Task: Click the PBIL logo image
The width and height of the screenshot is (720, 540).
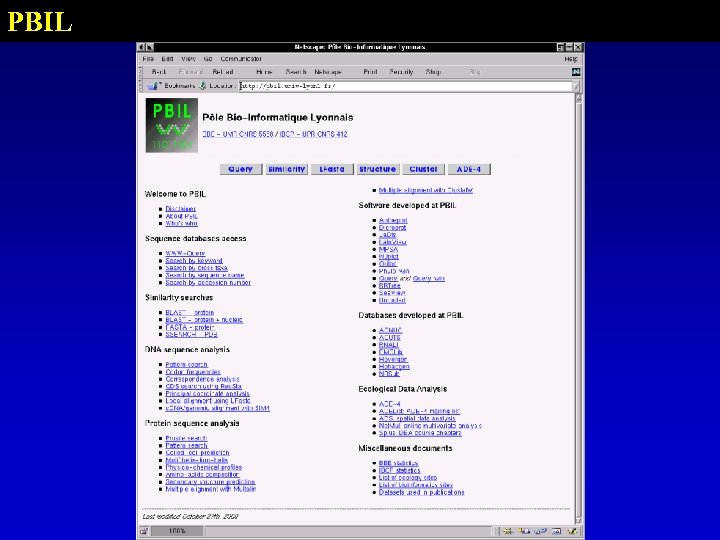Action: [x=172, y=125]
